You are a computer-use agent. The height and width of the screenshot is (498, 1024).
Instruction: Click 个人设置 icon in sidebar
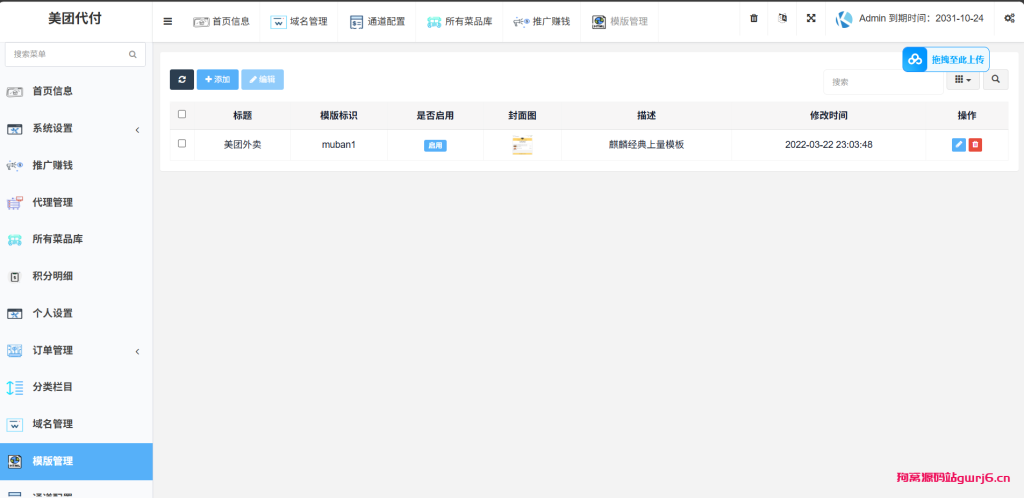14,314
